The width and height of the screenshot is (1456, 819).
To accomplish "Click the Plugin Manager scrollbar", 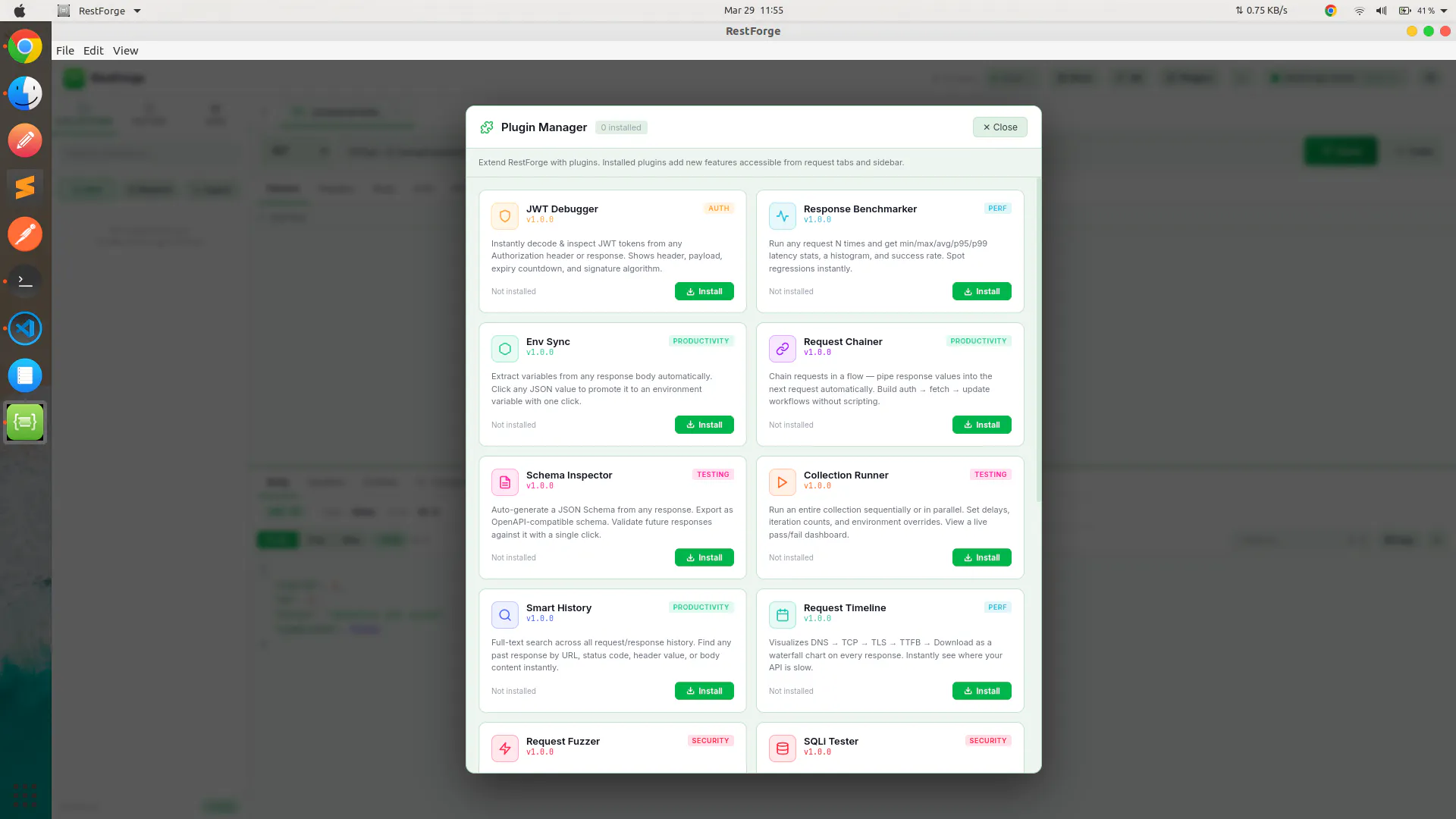I will click(1038, 340).
